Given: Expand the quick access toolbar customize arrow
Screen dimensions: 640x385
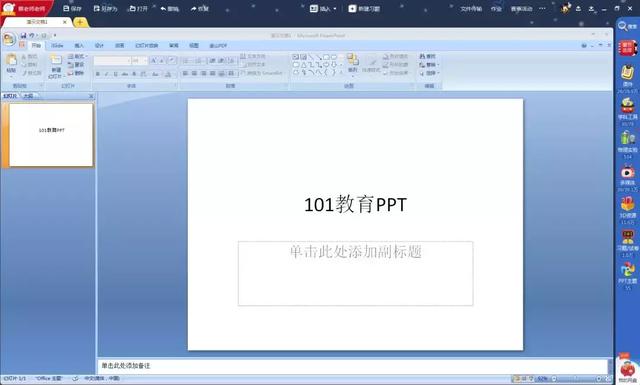Looking at the screenshot, I should [55, 36].
